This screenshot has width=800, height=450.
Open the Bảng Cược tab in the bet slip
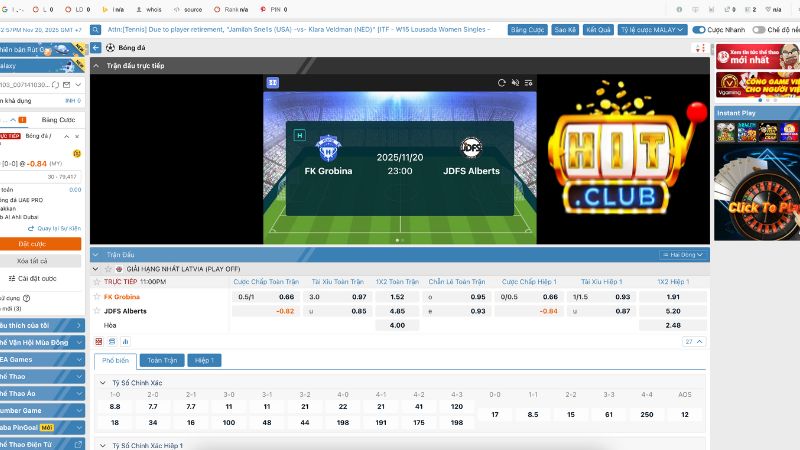[x=58, y=120]
